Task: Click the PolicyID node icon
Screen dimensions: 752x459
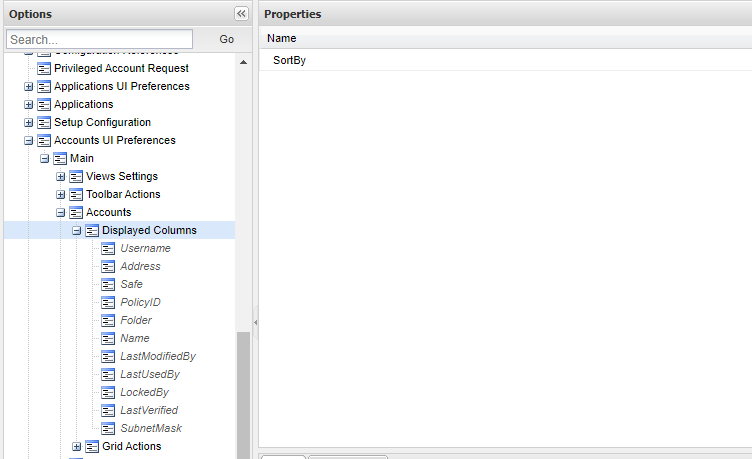Action: (108, 302)
